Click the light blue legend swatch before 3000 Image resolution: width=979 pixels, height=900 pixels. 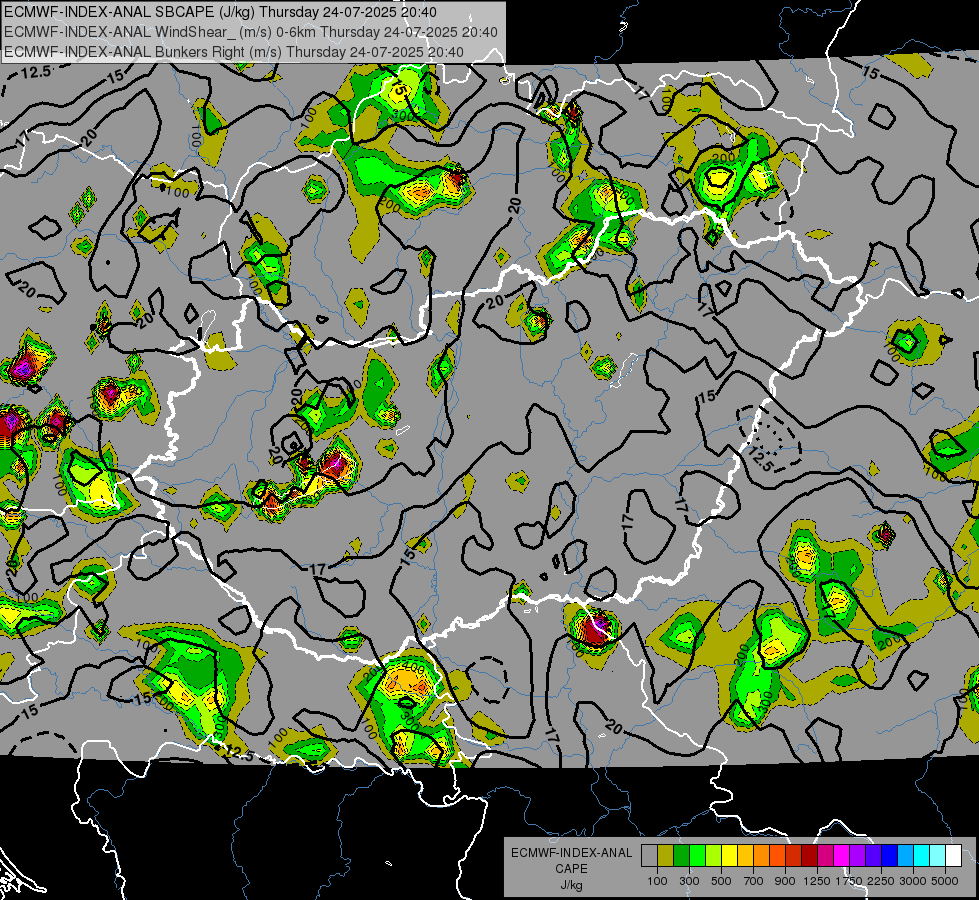(x=905, y=856)
